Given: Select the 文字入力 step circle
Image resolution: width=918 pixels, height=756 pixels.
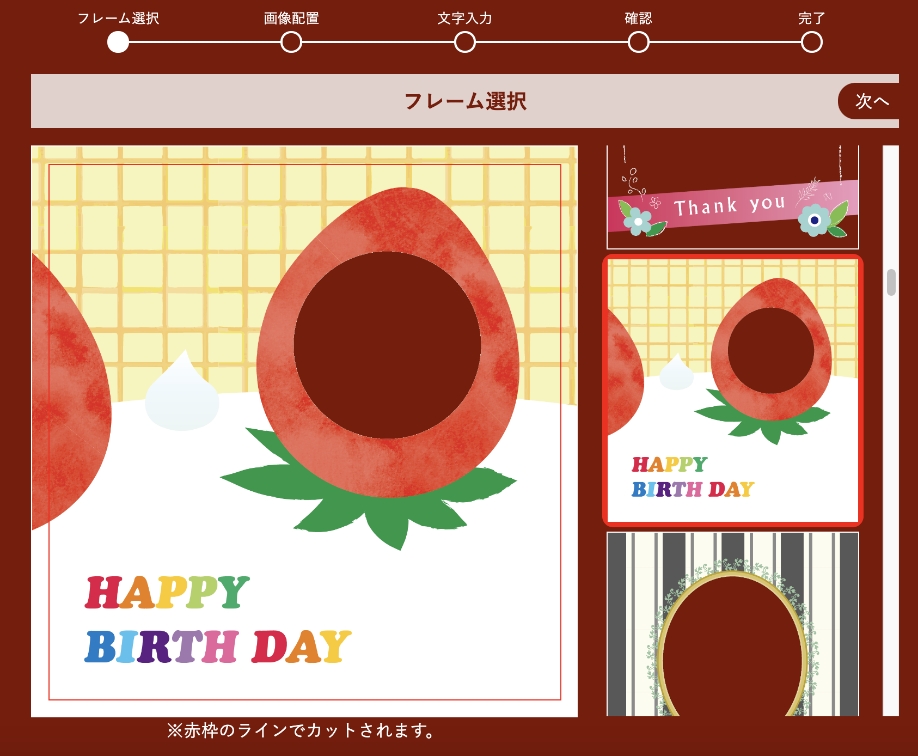Looking at the screenshot, I should click(465, 42).
